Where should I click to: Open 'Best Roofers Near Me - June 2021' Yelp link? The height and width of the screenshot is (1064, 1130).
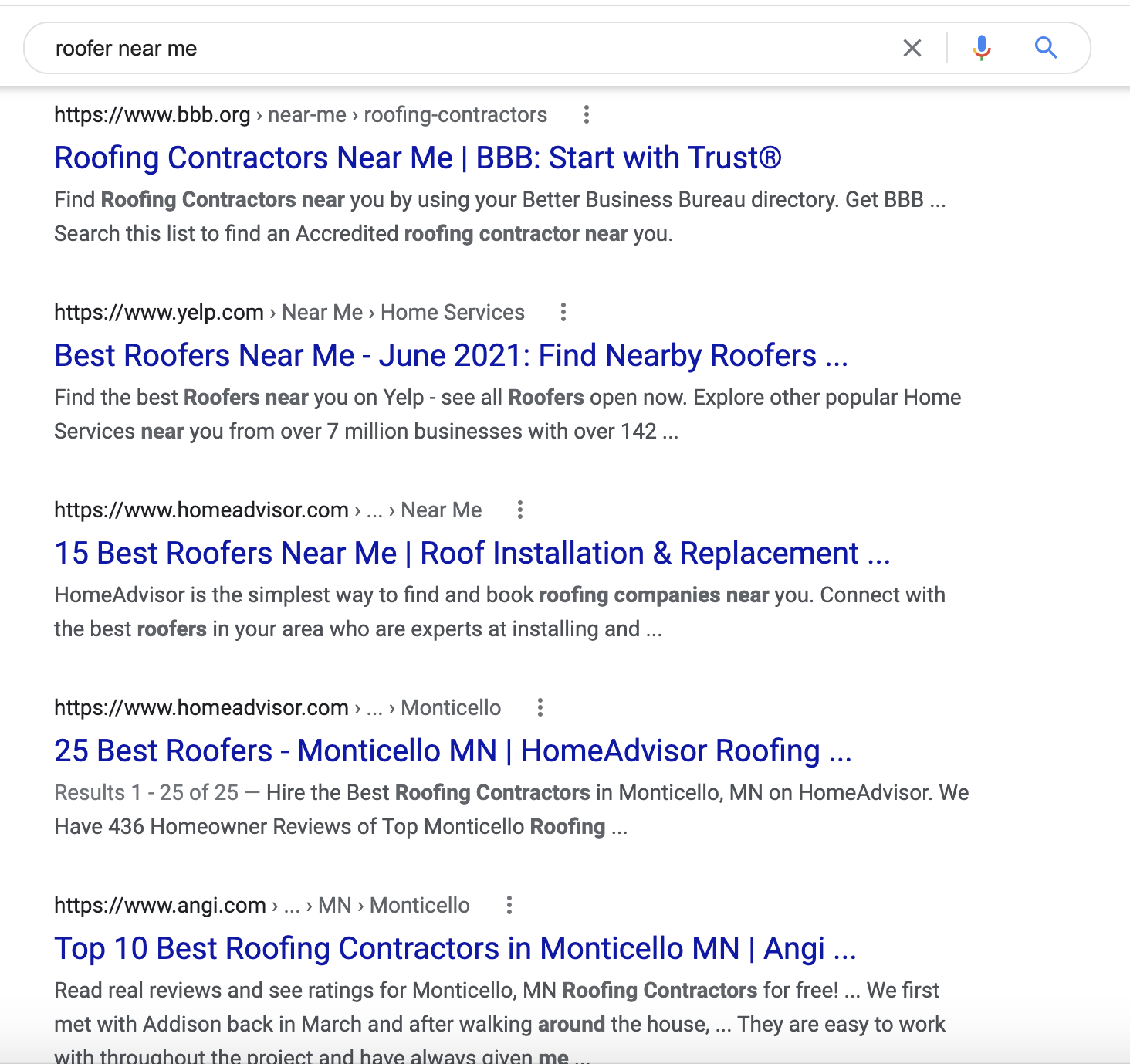click(451, 355)
